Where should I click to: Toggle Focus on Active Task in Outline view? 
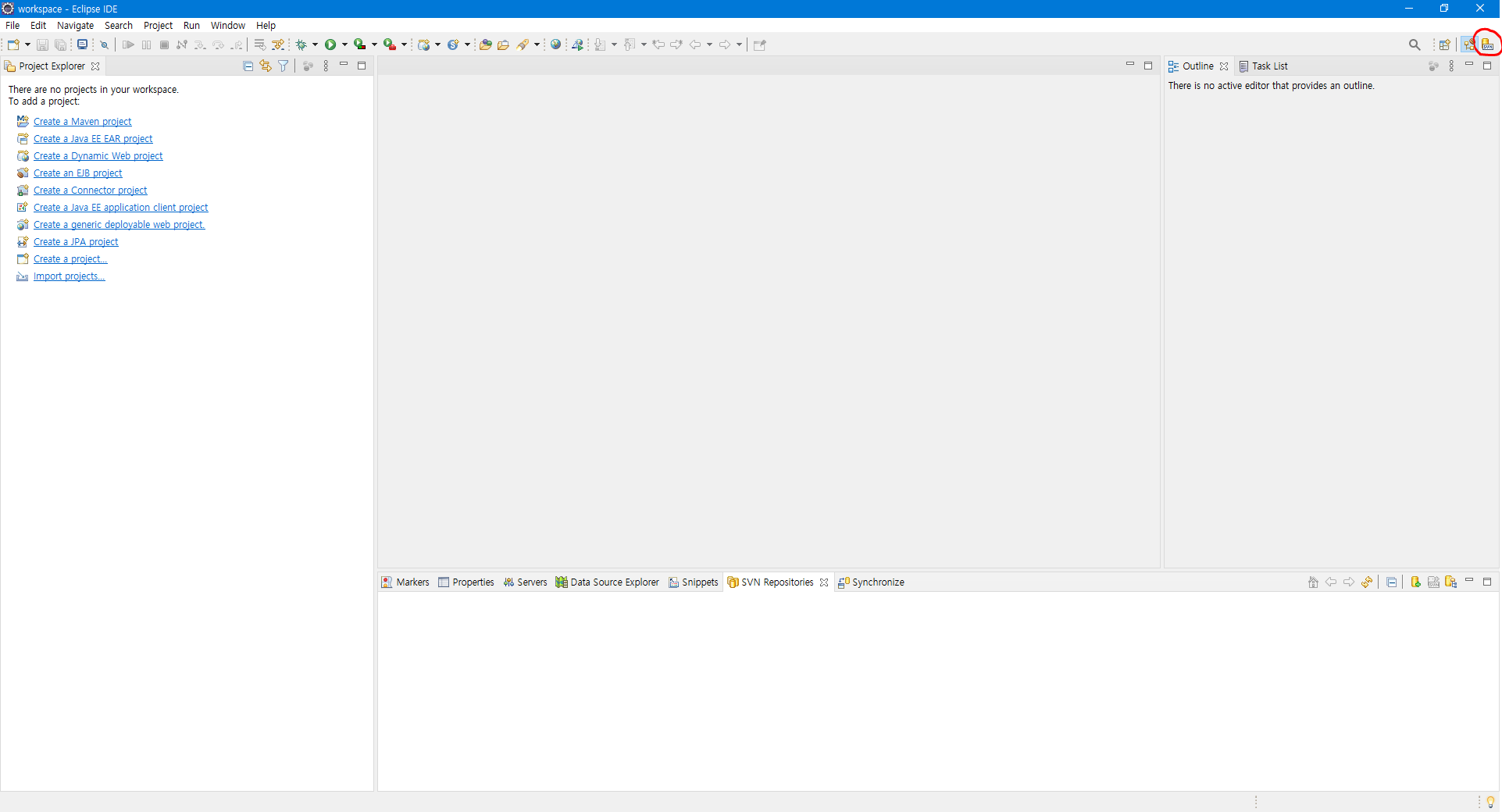[1433, 66]
